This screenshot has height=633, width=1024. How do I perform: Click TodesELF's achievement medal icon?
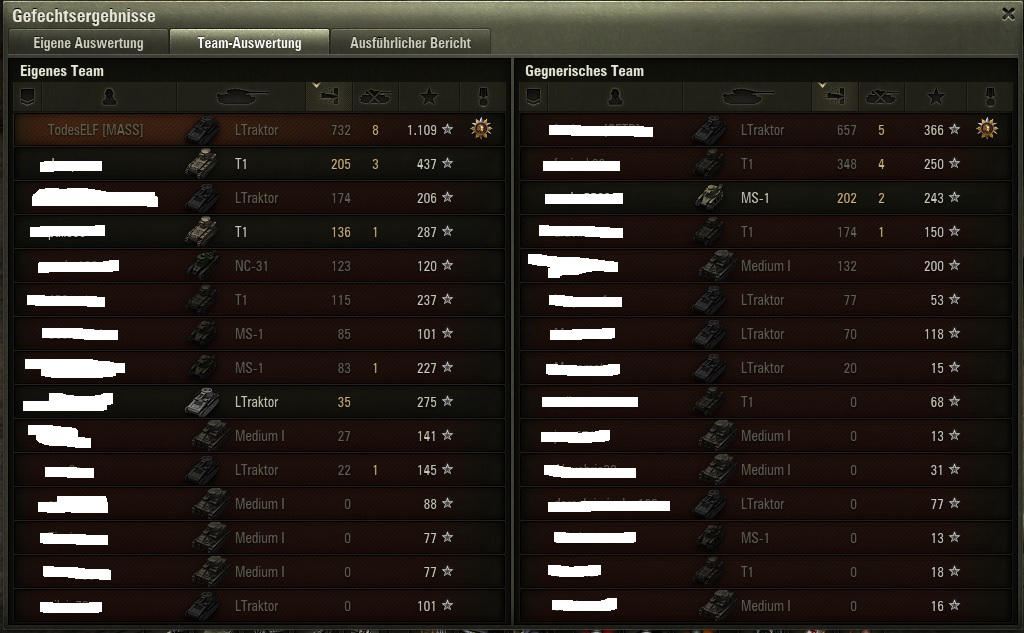[x=481, y=129]
